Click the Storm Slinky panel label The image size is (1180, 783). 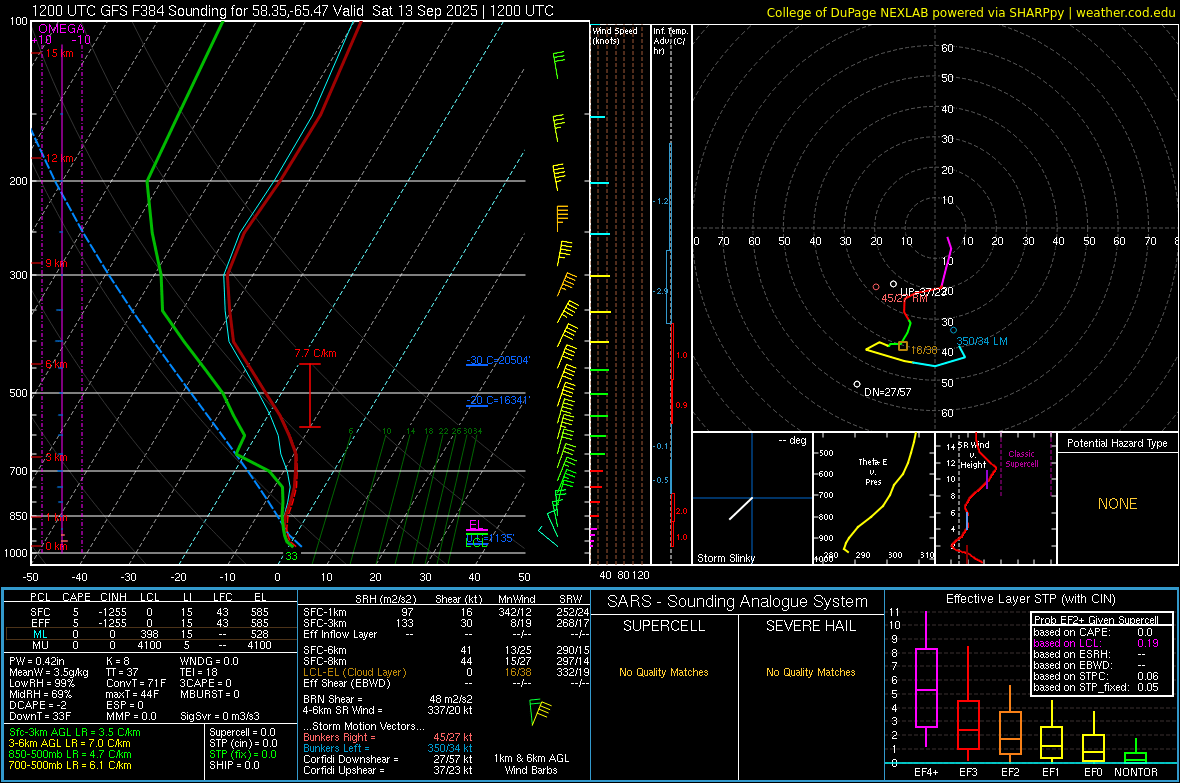(725, 558)
